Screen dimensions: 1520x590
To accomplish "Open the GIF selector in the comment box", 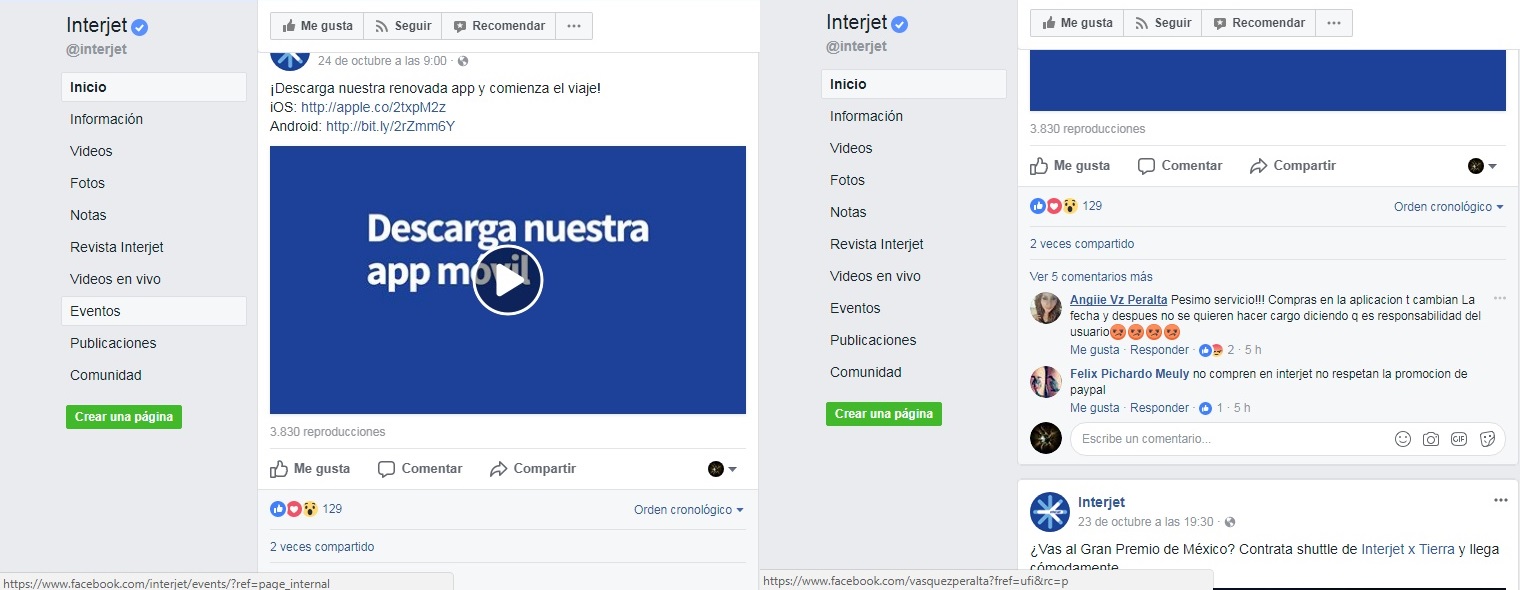I will 1459,439.
